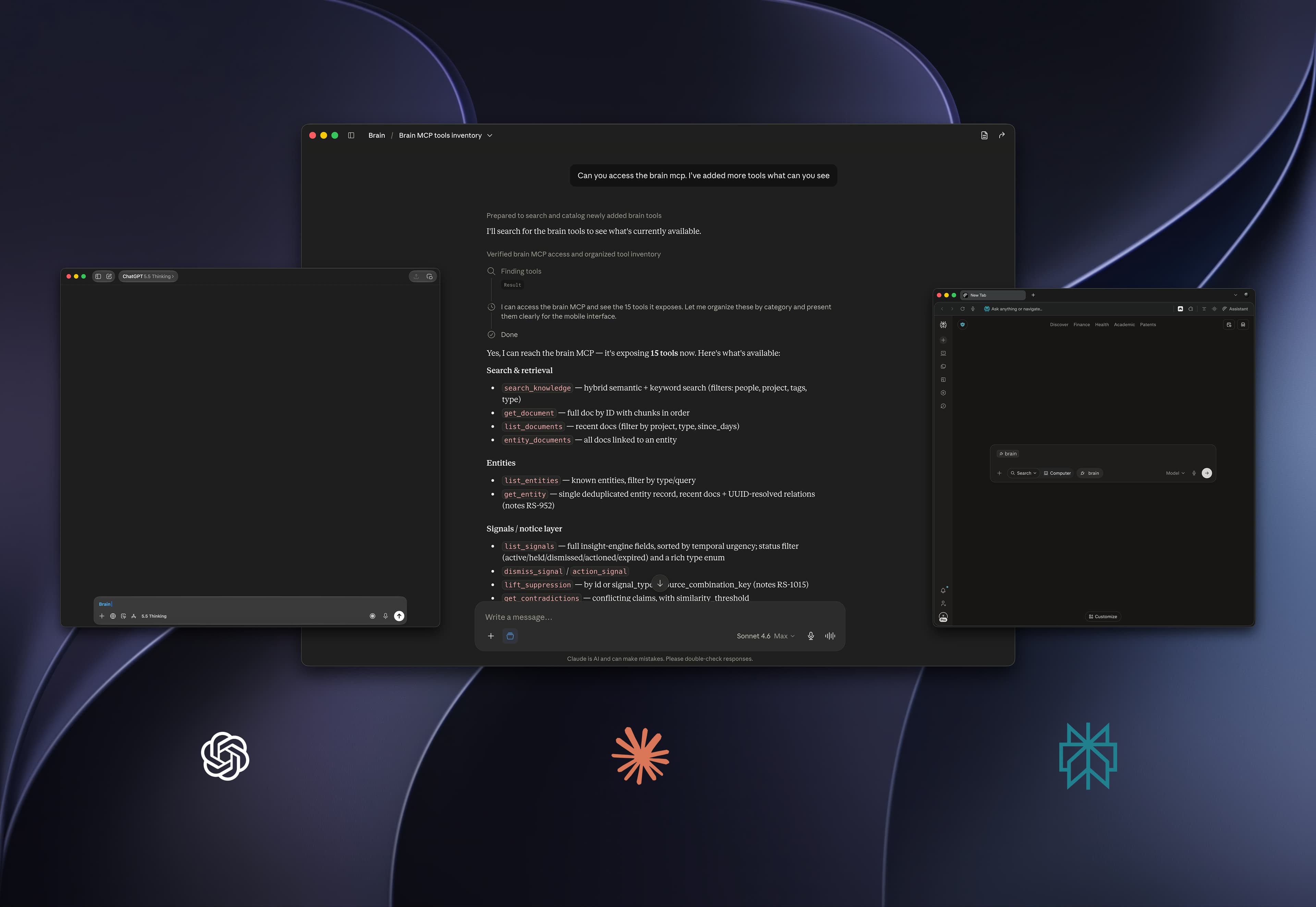Select the New Tab tab in Comet browser
Screen dimensions: 1316x907
pyautogui.click(x=993, y=295)
